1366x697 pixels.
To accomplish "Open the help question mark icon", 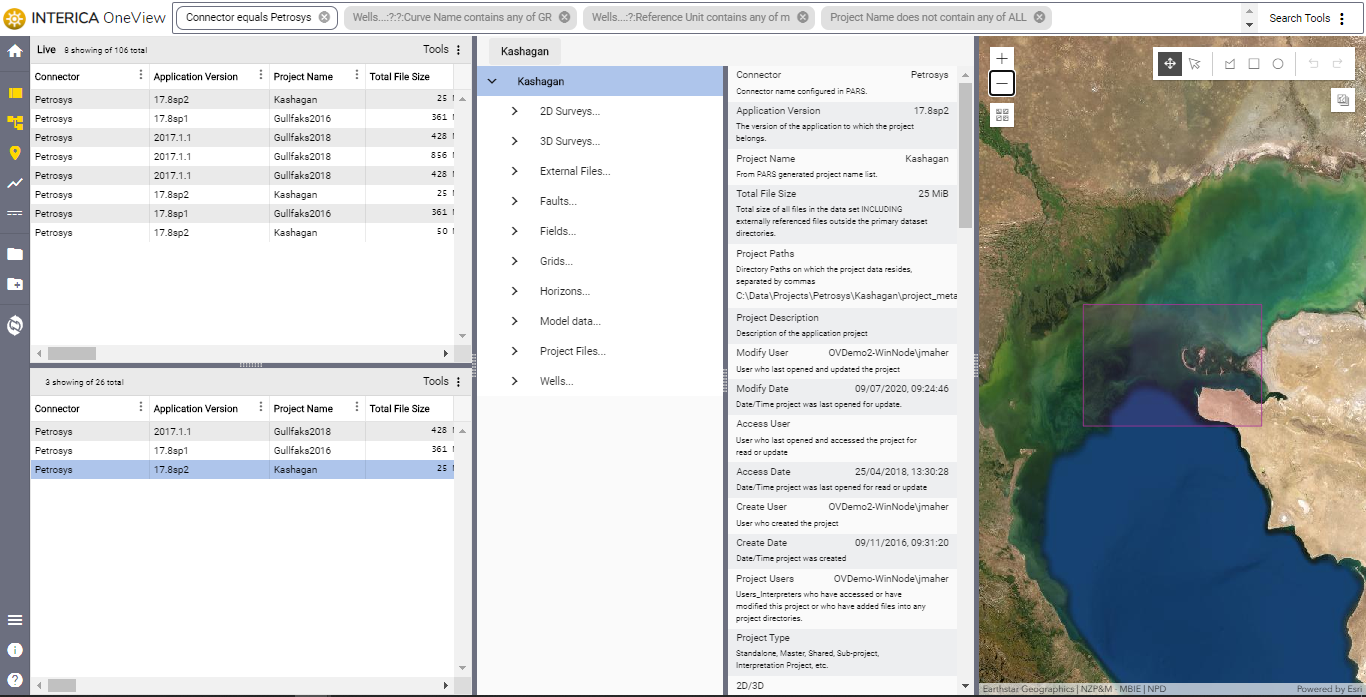I will click(15, 680).
